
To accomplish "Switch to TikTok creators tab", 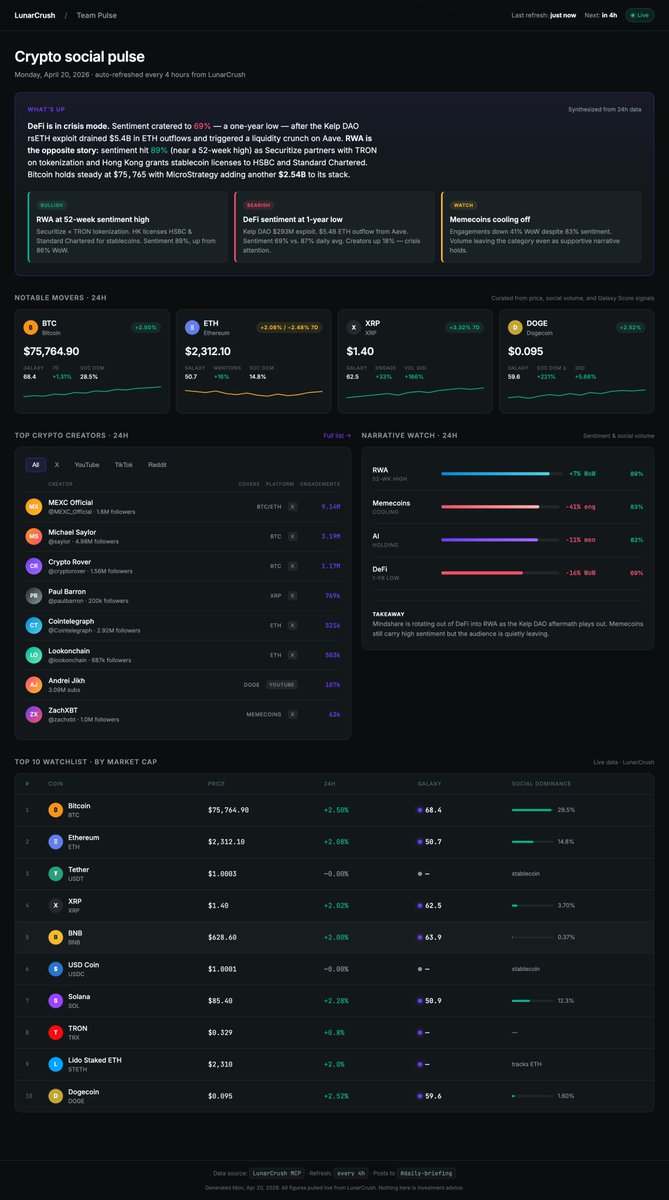I will click(124, 465).
